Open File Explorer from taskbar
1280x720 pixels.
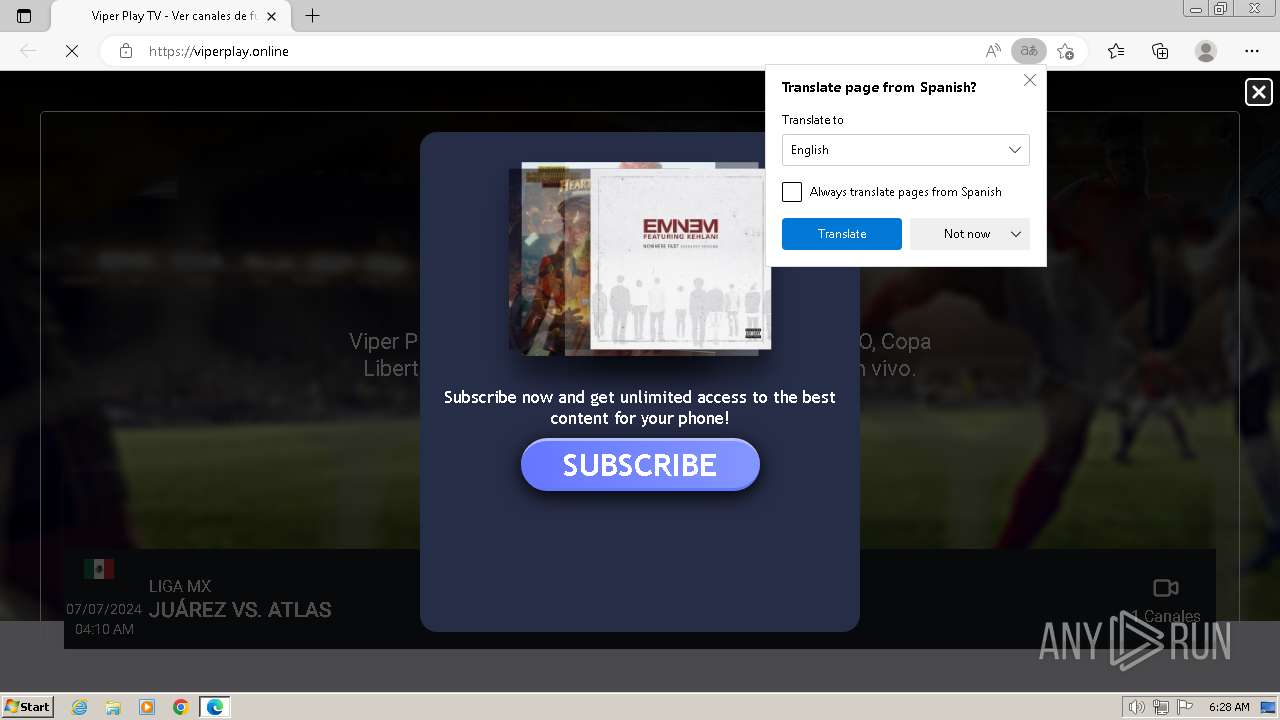point(113,707)
